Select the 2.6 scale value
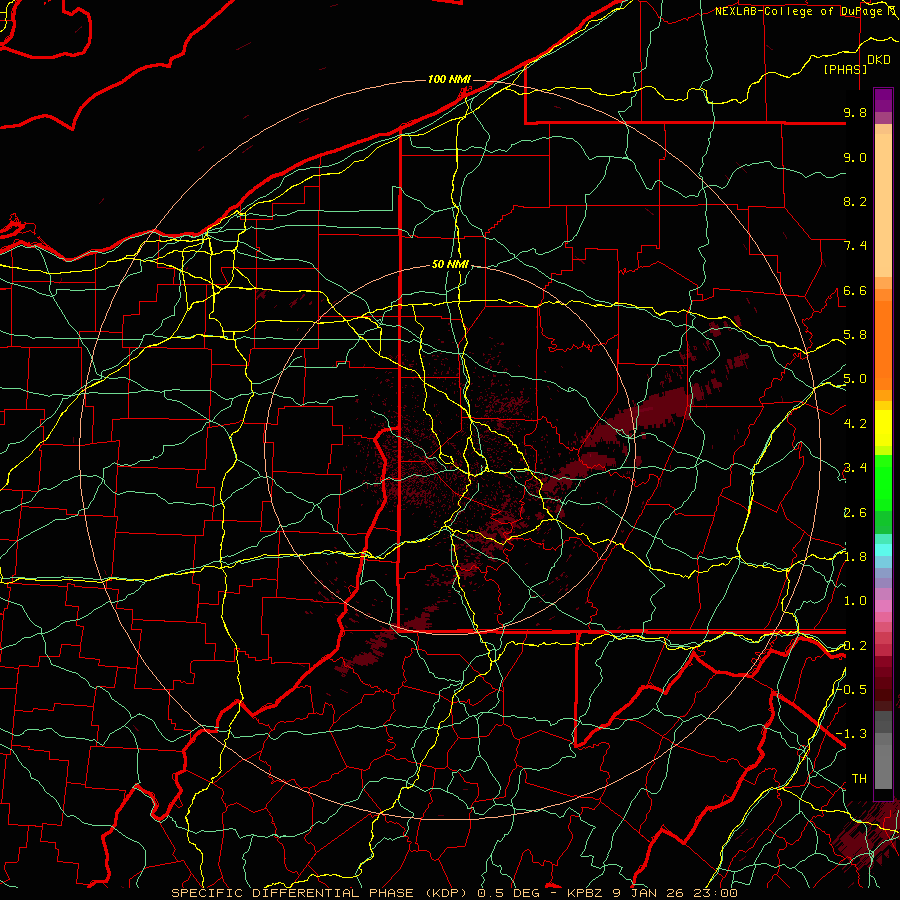This screenshot has height=900, width=900. [x=855, y=512]
